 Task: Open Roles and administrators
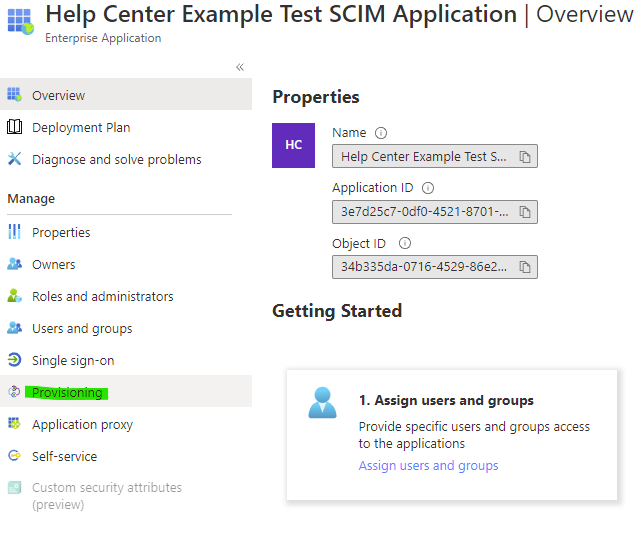(x=102, y=297)
